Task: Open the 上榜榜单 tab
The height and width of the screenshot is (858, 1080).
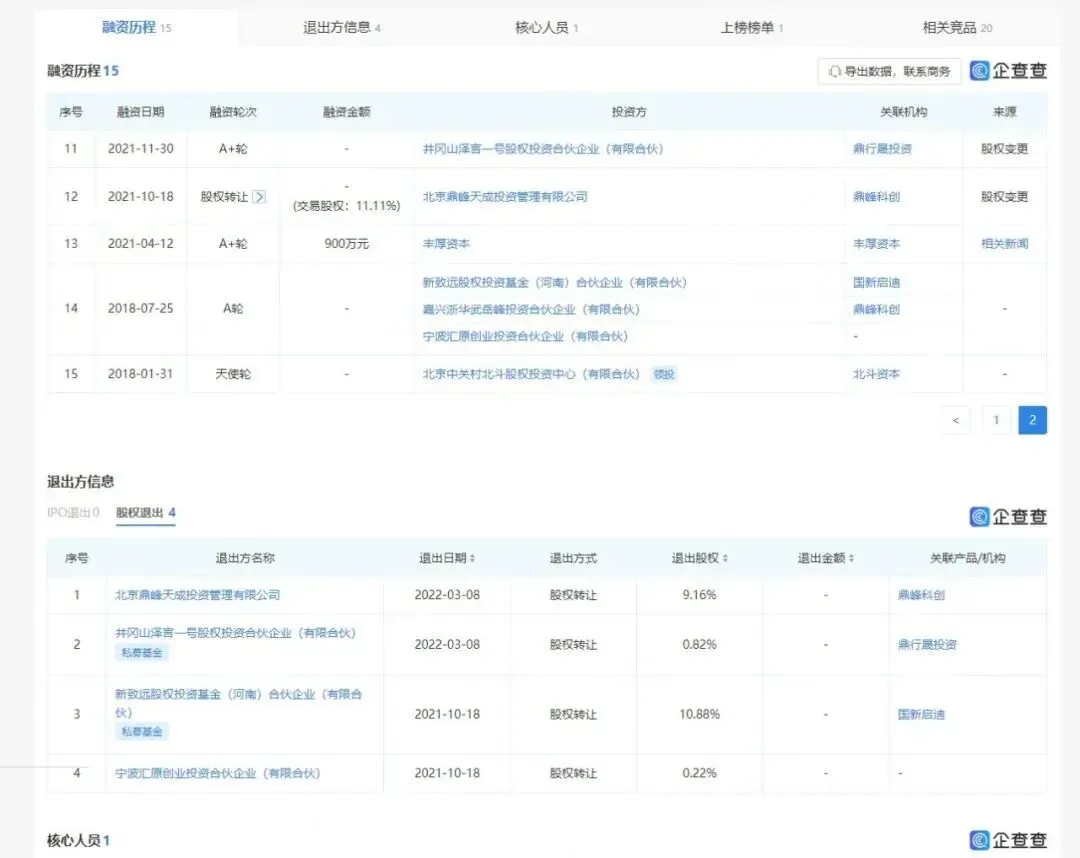Action: pos(751,28)
